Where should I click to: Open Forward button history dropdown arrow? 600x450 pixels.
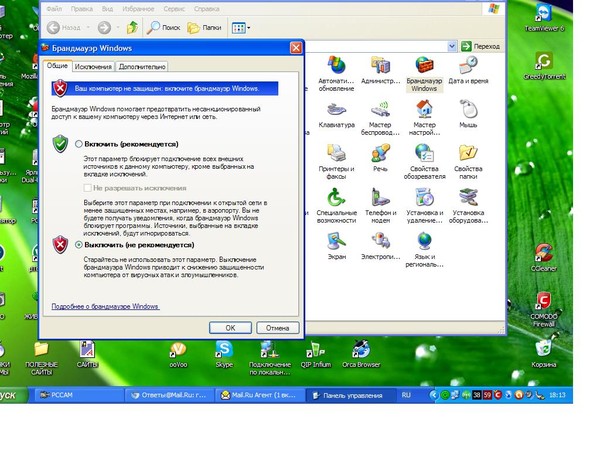click(x=117, y=28)
